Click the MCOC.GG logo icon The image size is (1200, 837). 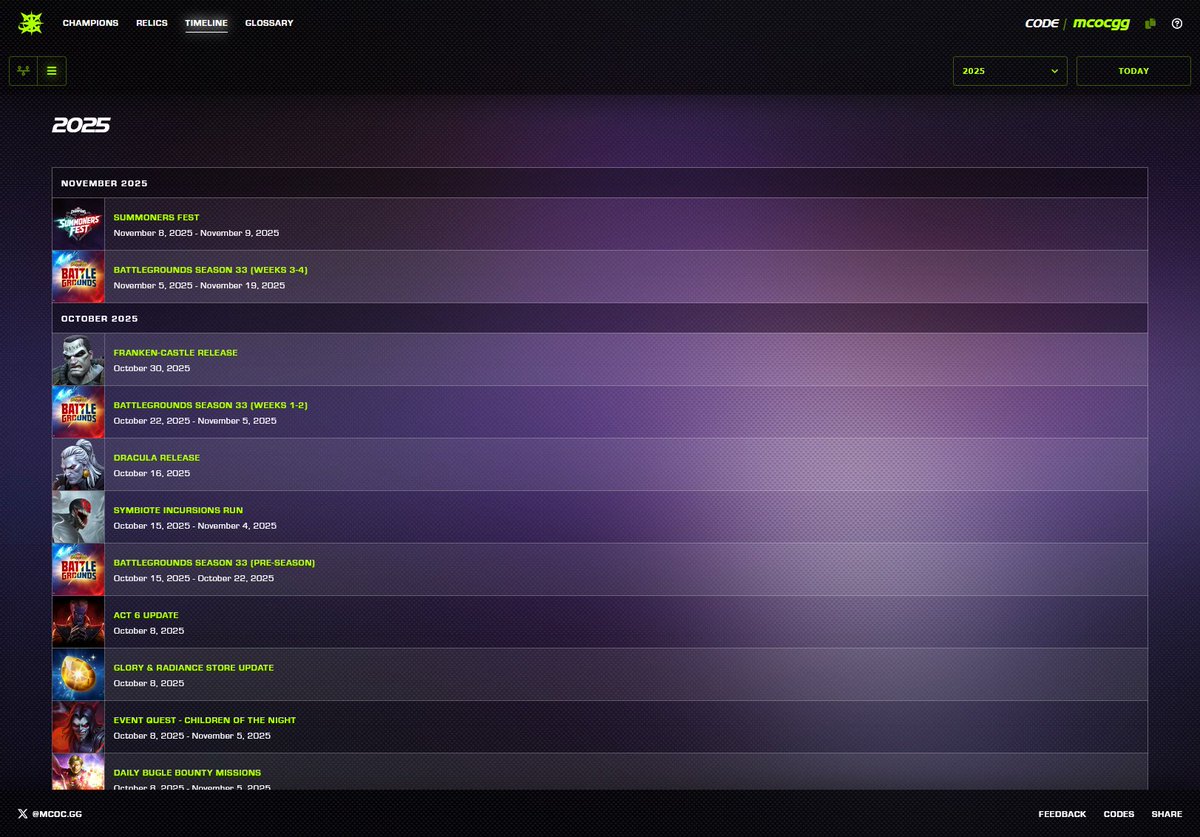[31, 22]
